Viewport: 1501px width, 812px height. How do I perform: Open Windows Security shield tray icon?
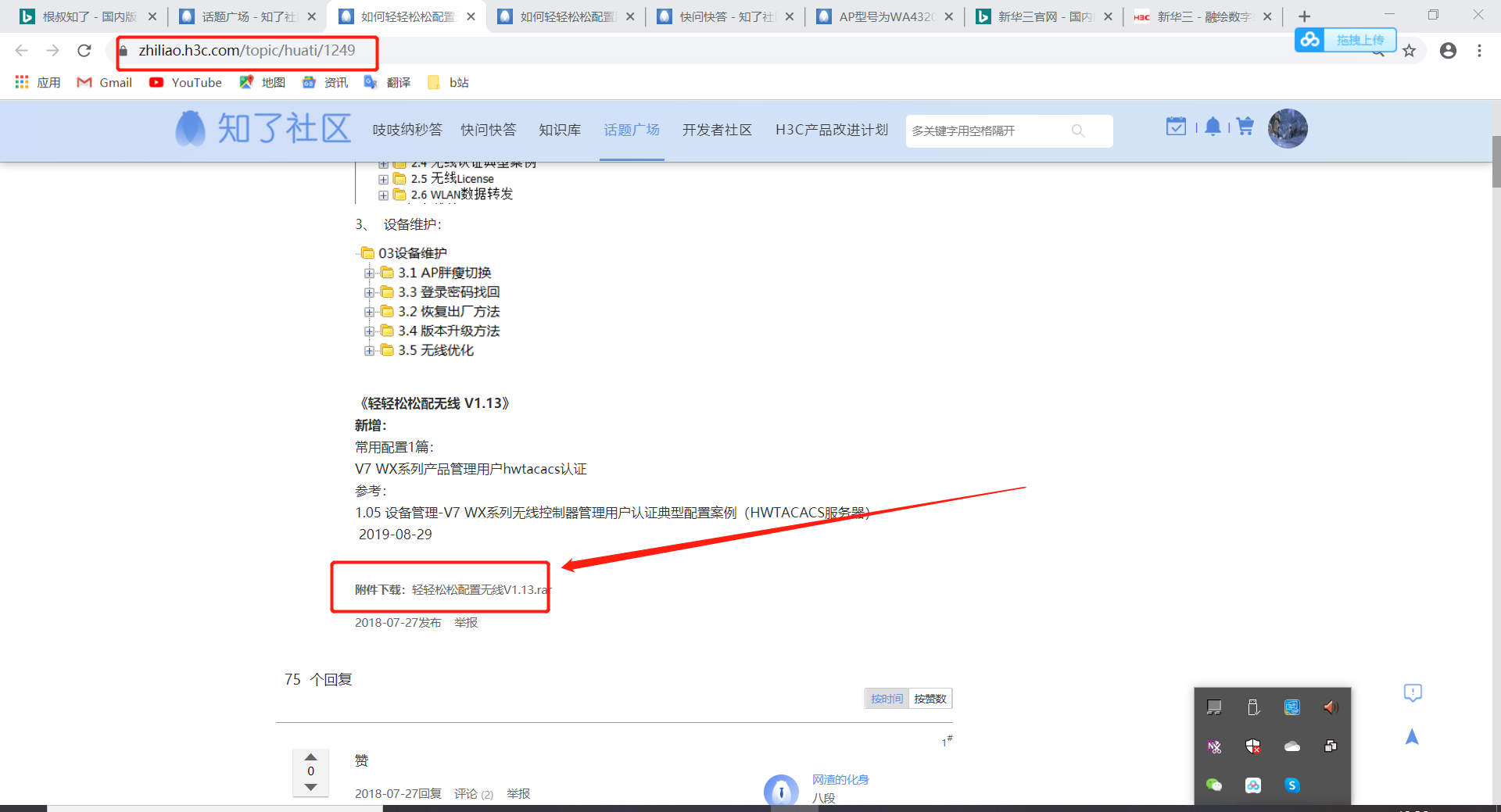point(1253,746)
